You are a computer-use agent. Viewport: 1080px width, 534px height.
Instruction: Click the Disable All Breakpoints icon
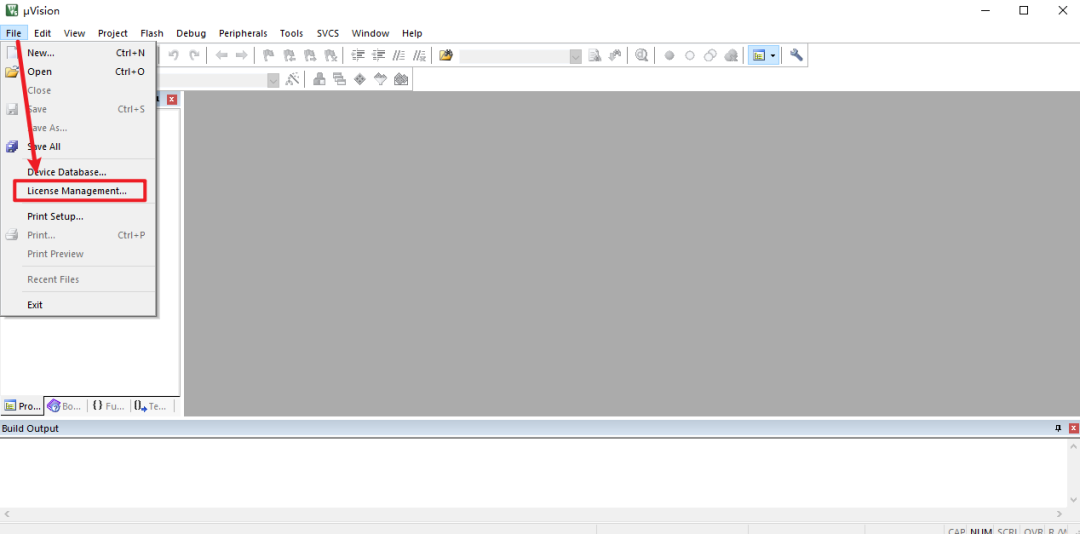[x=710, y=55]
